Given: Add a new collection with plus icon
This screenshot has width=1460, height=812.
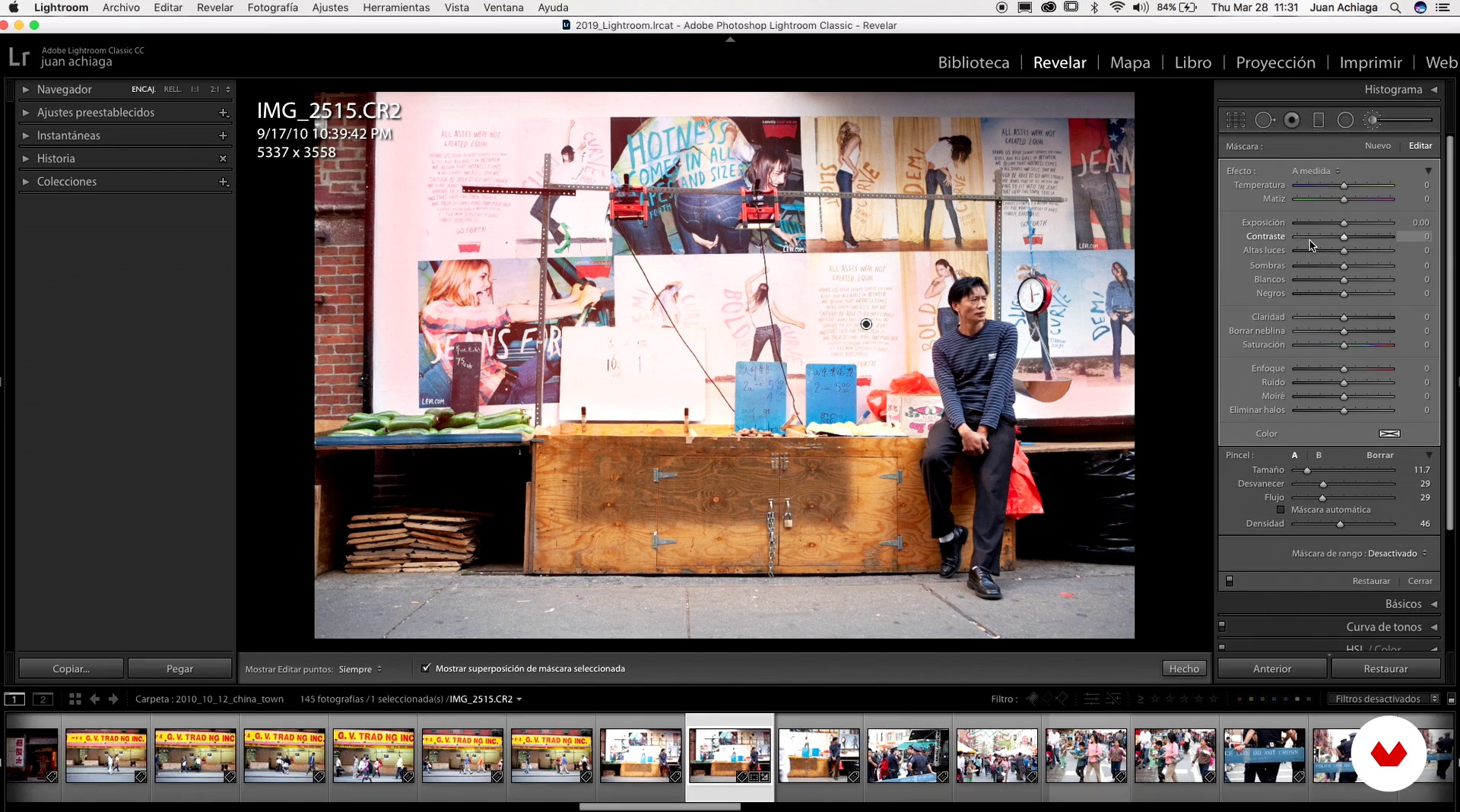Looking at the screenshot, I should point(223,182).
